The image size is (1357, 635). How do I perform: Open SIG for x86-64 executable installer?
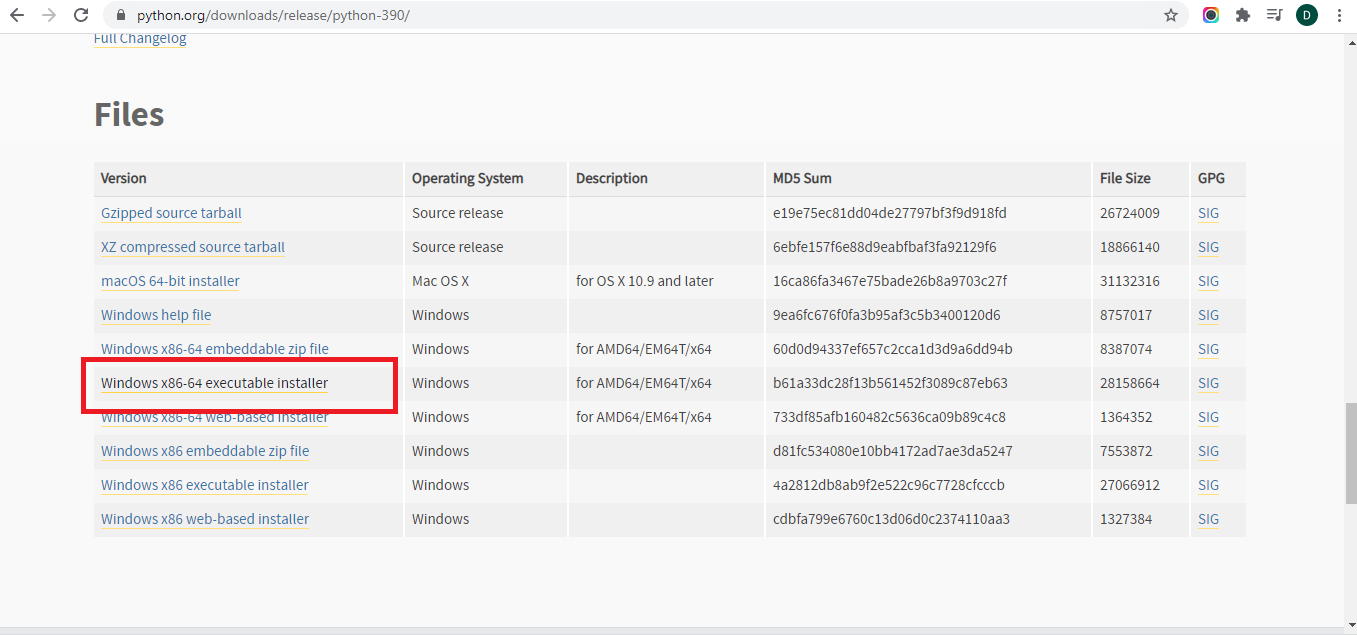tap(1208, 383)
